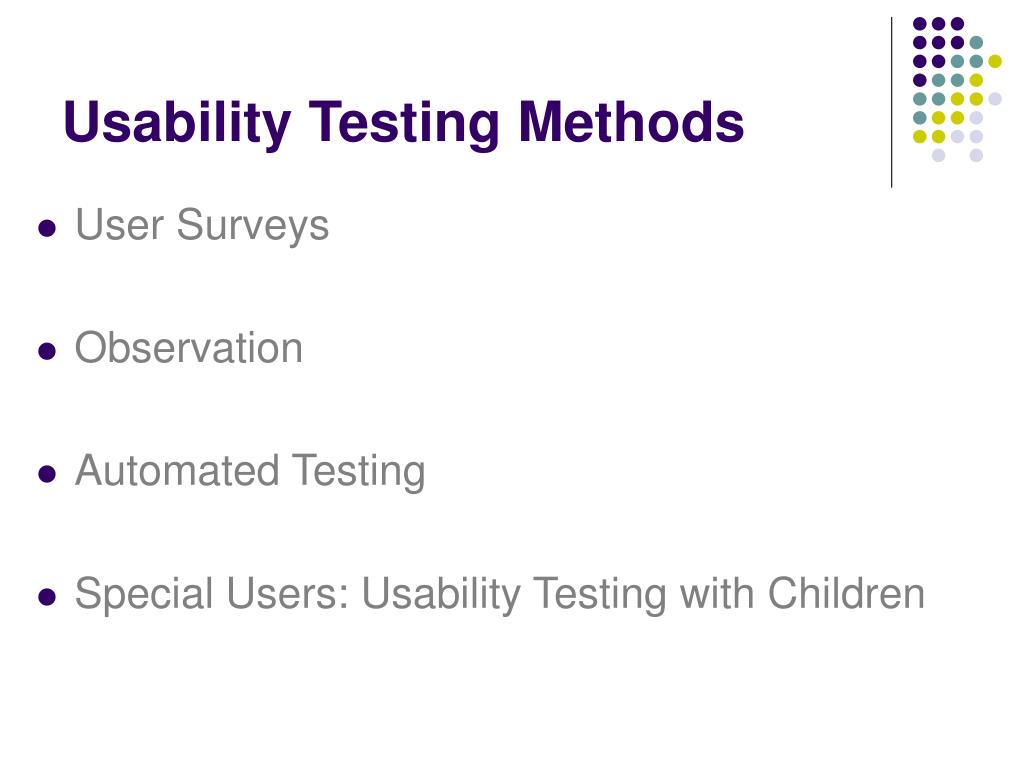Click the word 'Methods' in the title
This screenshot has width=1024, height=768.
(x=631, y=122)
